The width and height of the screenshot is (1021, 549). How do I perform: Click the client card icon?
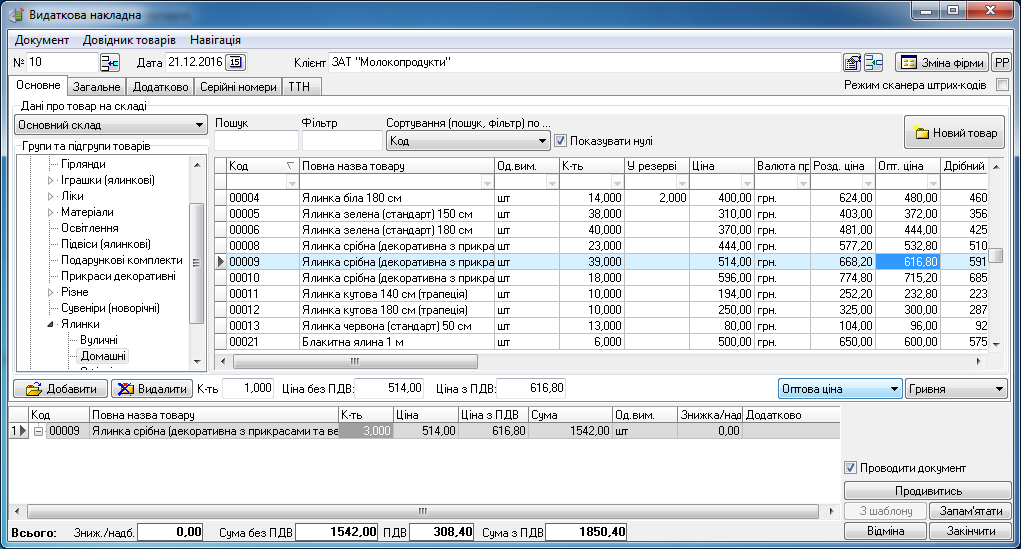click(852, 63)
